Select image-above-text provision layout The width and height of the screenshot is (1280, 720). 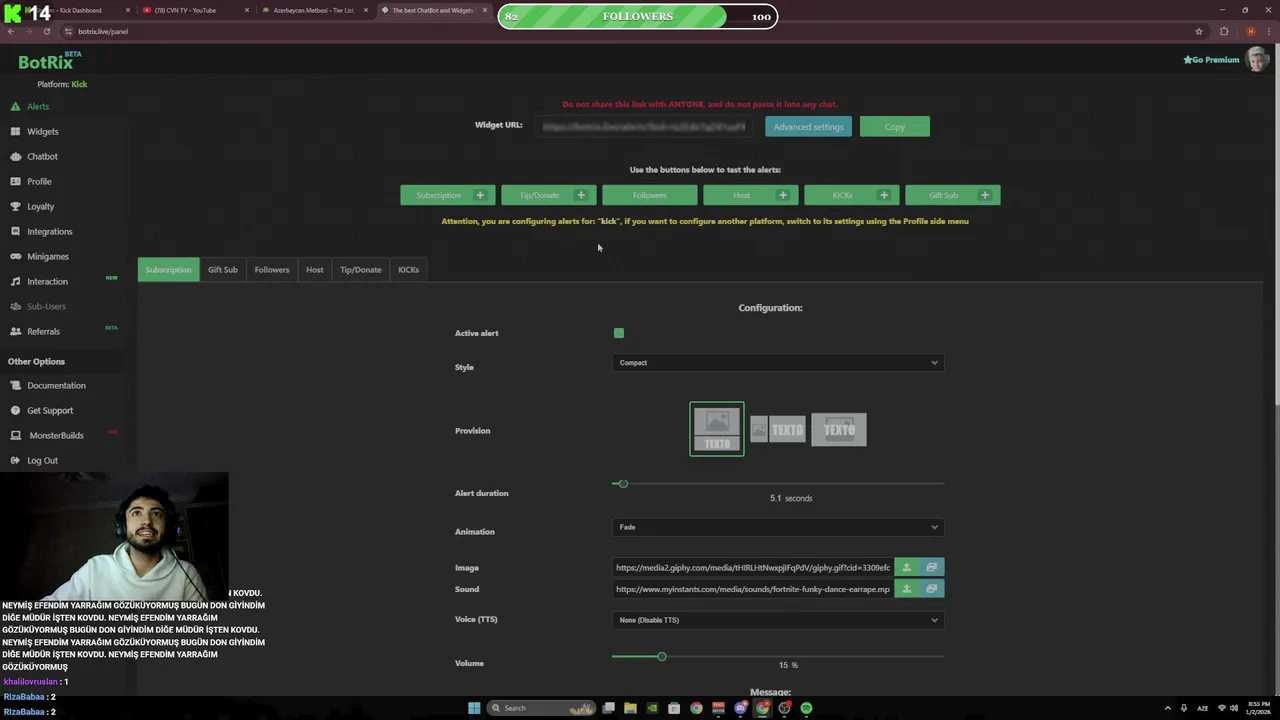717,429
